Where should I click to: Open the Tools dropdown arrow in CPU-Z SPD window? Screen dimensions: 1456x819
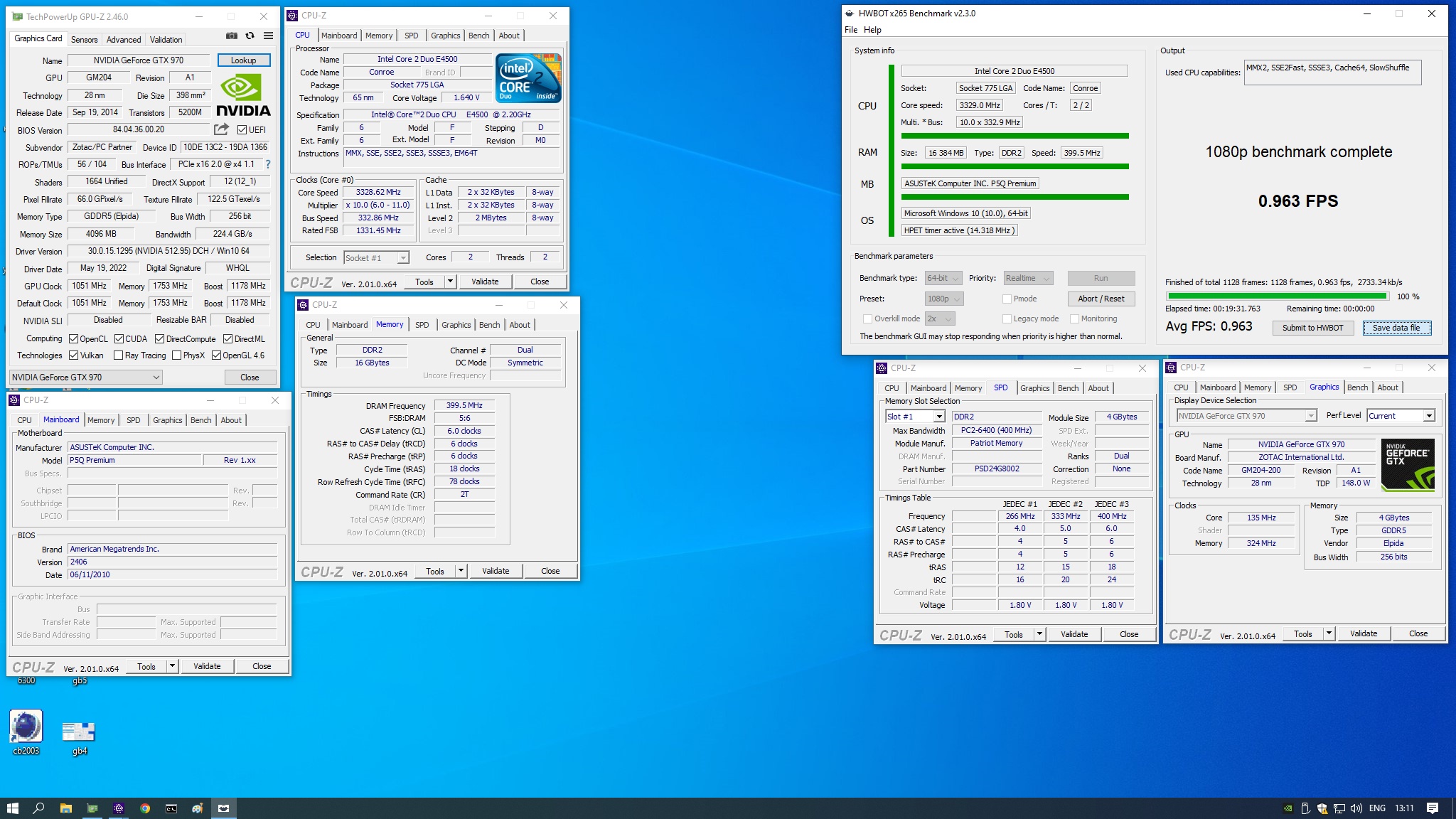(x=1039, y=634)
